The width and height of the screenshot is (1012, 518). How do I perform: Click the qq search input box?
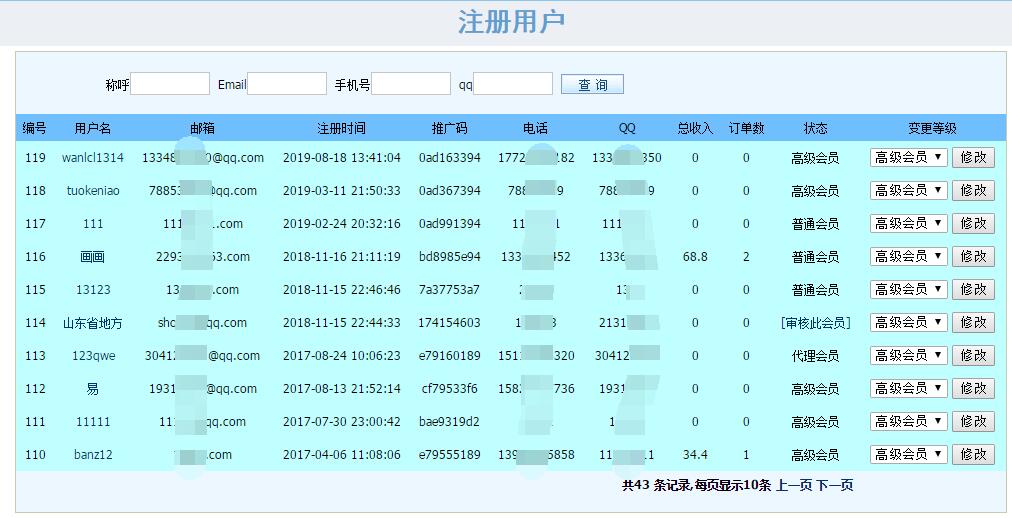[x=513, y=84]
